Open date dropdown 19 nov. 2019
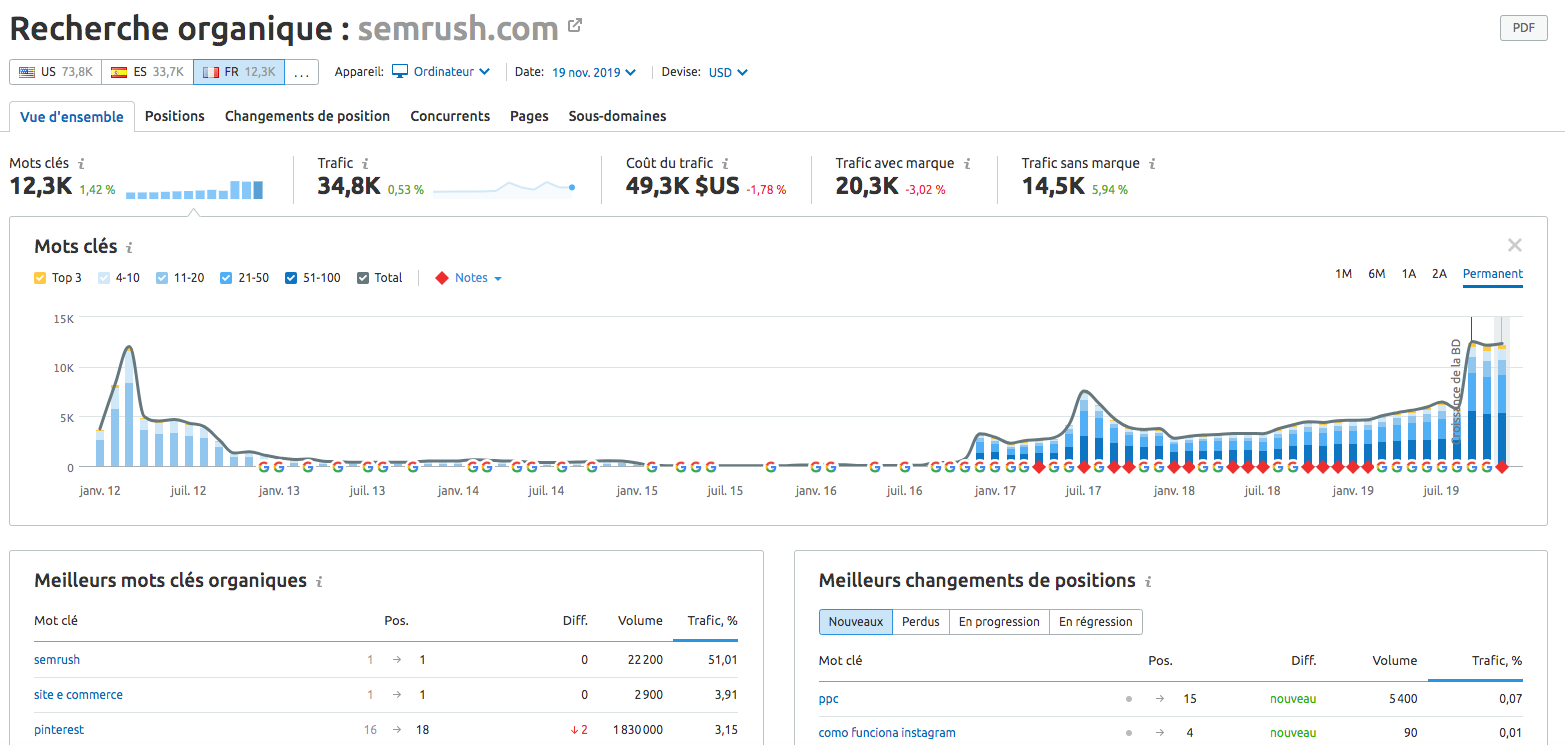1565x745 pixels. click(x=594, y=72)
